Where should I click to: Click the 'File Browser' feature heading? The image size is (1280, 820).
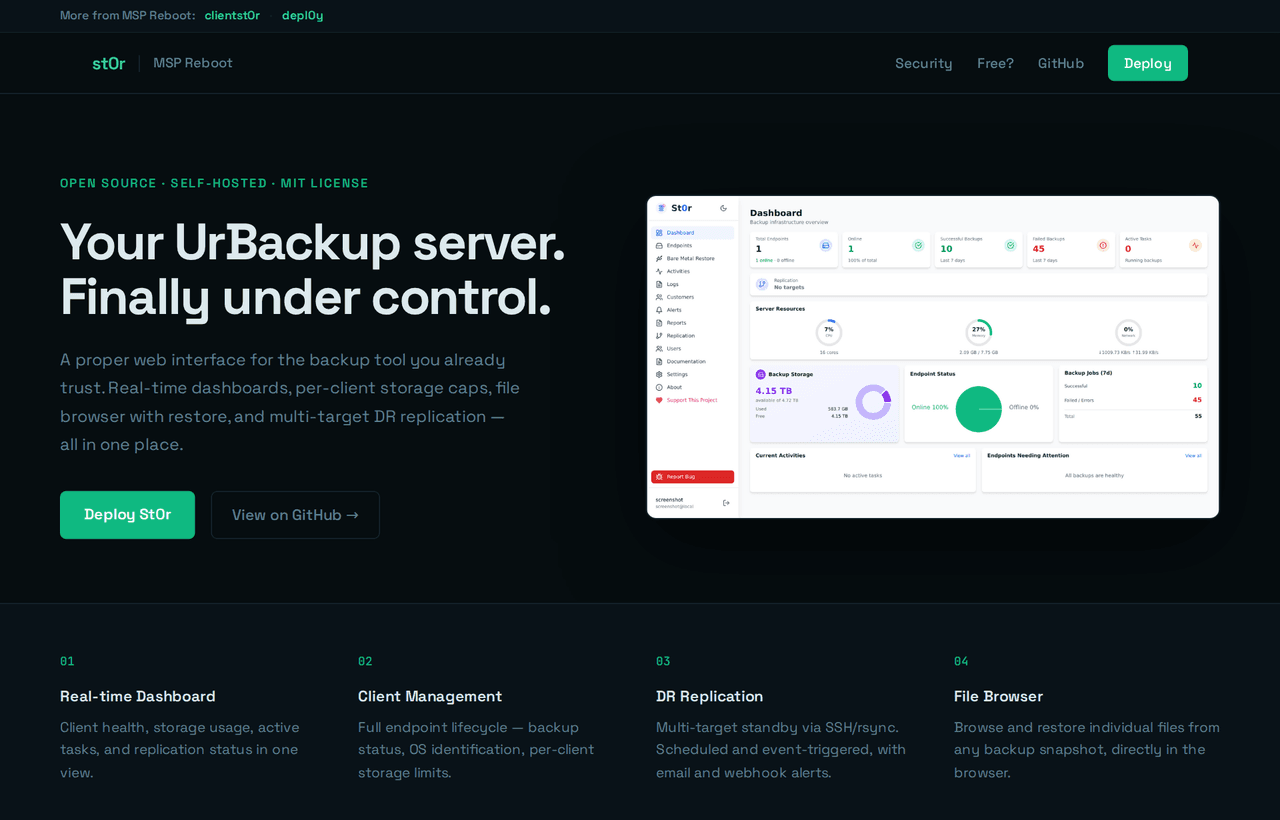(998, 696)
